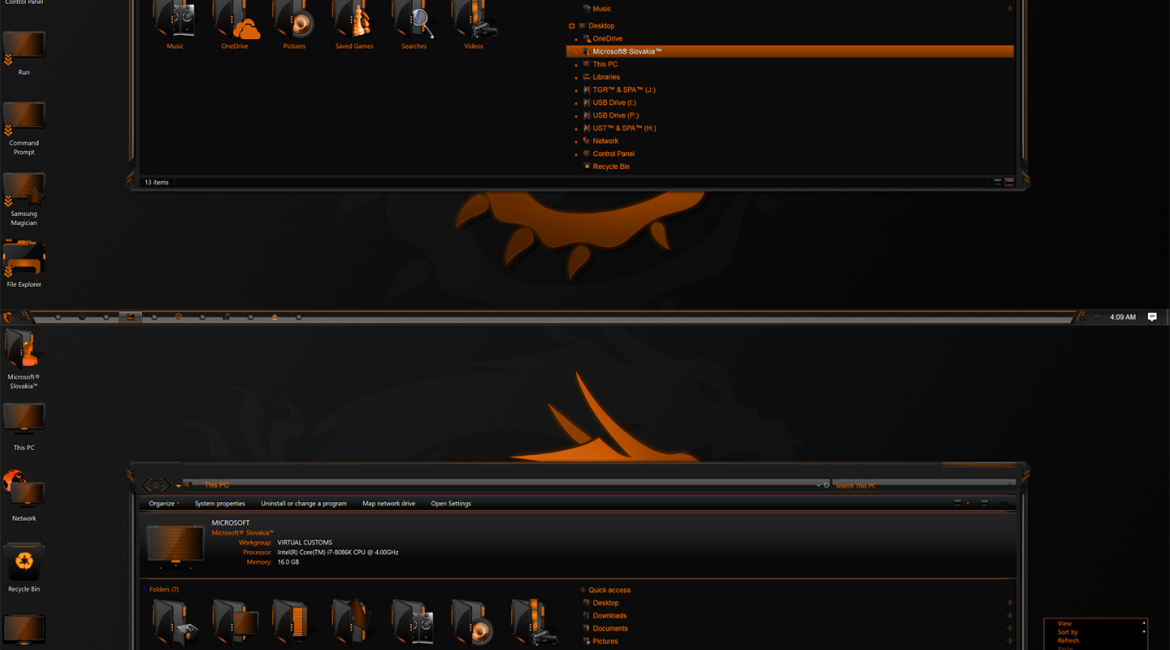Collapse the Folders (7) group
Image resolution: width=1170 pixels, height=650 pixels.
tap(164, 590)
